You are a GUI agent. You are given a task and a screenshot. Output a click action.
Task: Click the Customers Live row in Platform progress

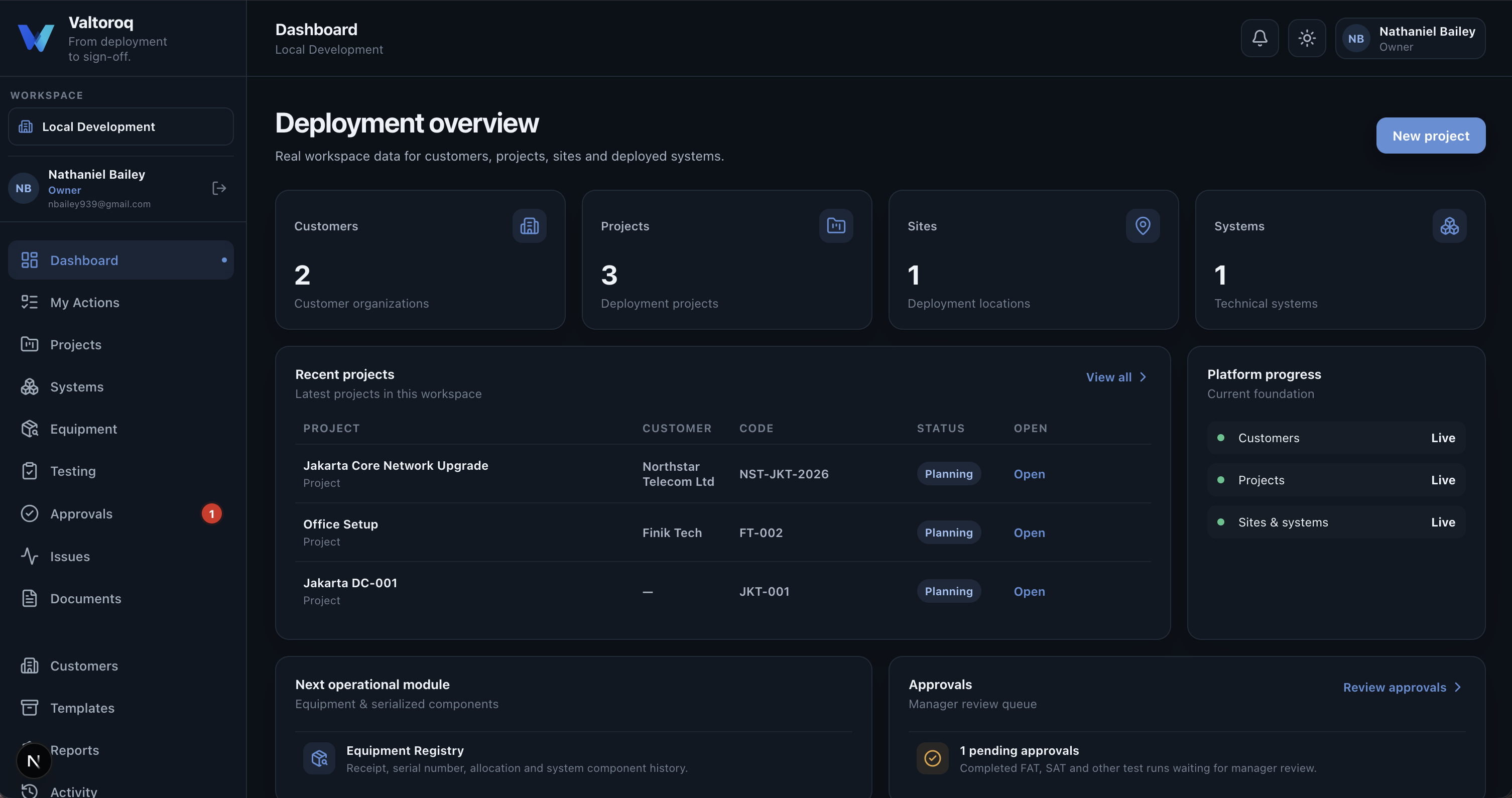1336,438
